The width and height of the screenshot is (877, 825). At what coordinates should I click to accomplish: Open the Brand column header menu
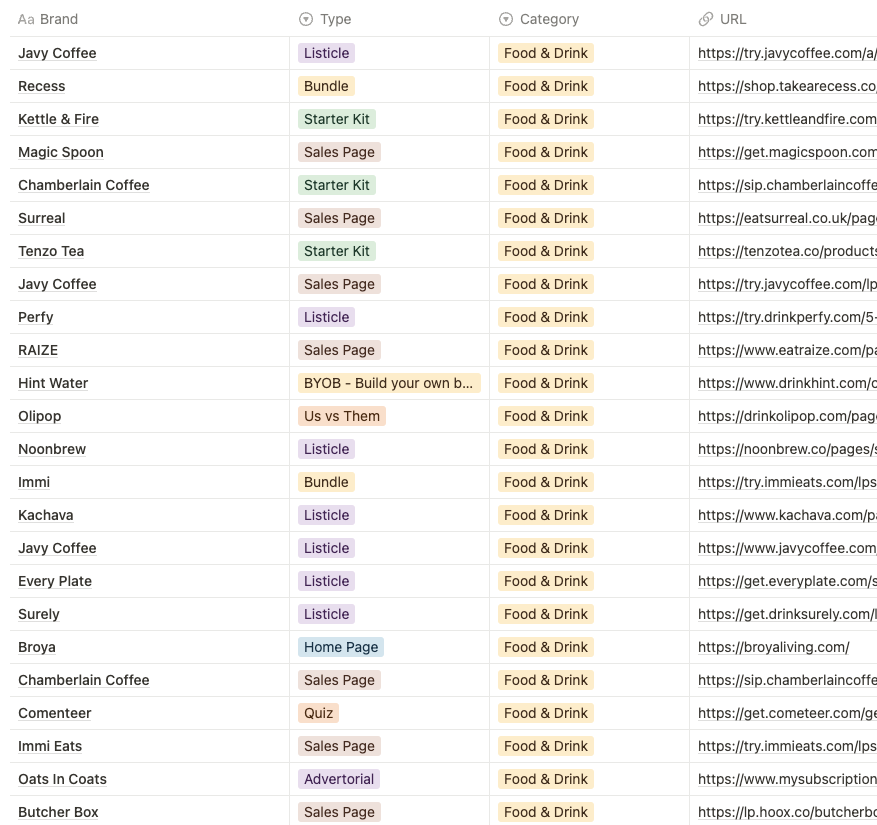pyautogui.click(x=149, y=19)
